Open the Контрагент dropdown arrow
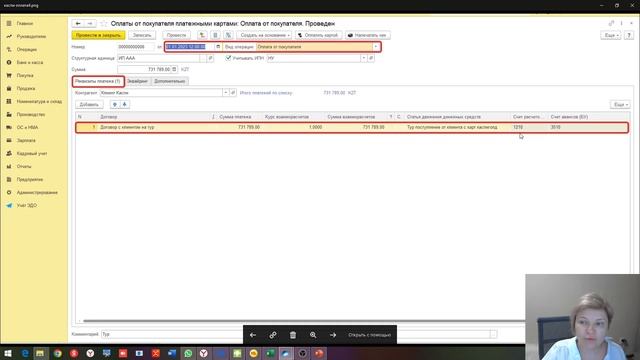 [x=225, y=93]
